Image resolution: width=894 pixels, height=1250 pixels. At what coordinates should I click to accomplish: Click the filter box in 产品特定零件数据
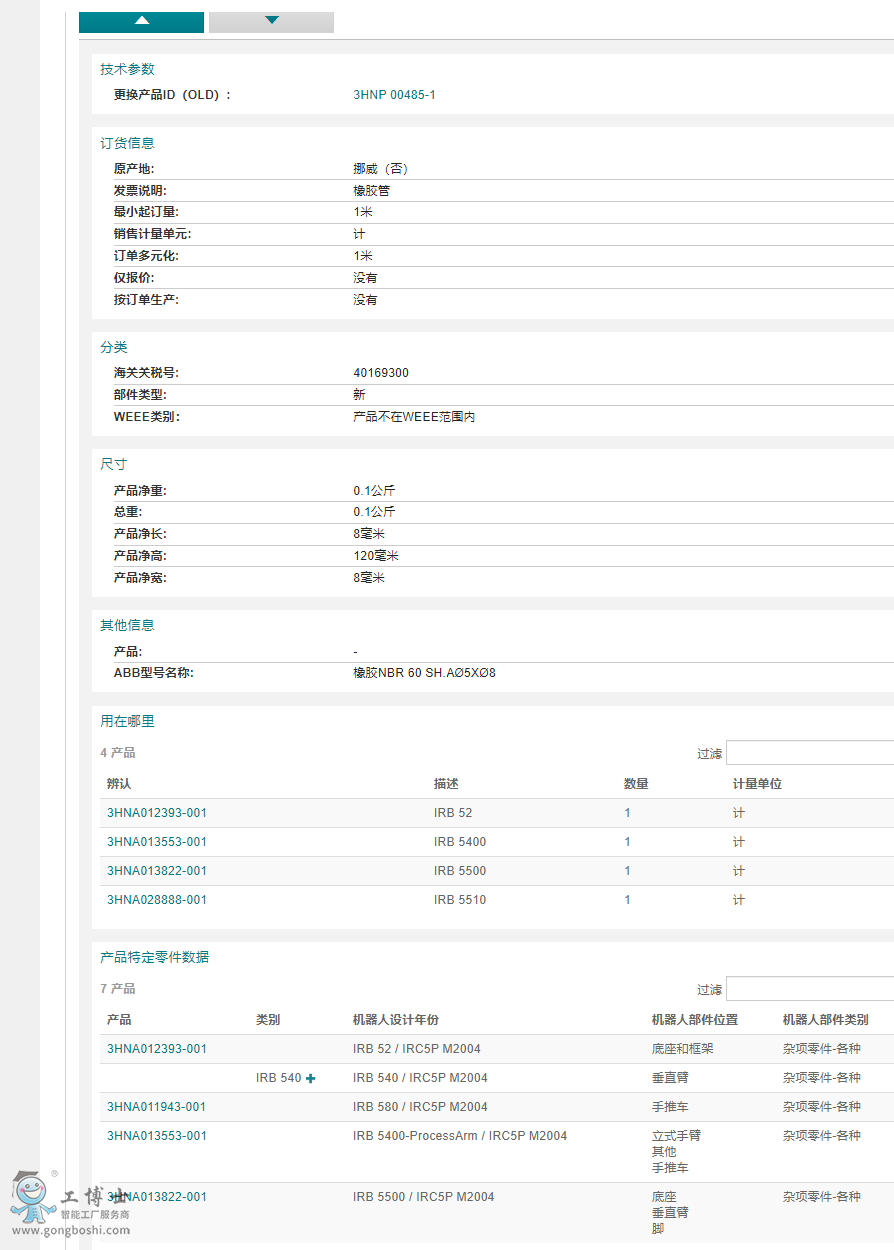[x=810, y=988]
